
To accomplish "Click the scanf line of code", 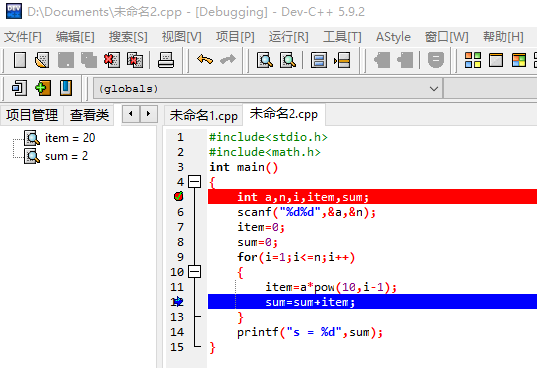I will tap(307, 212).
